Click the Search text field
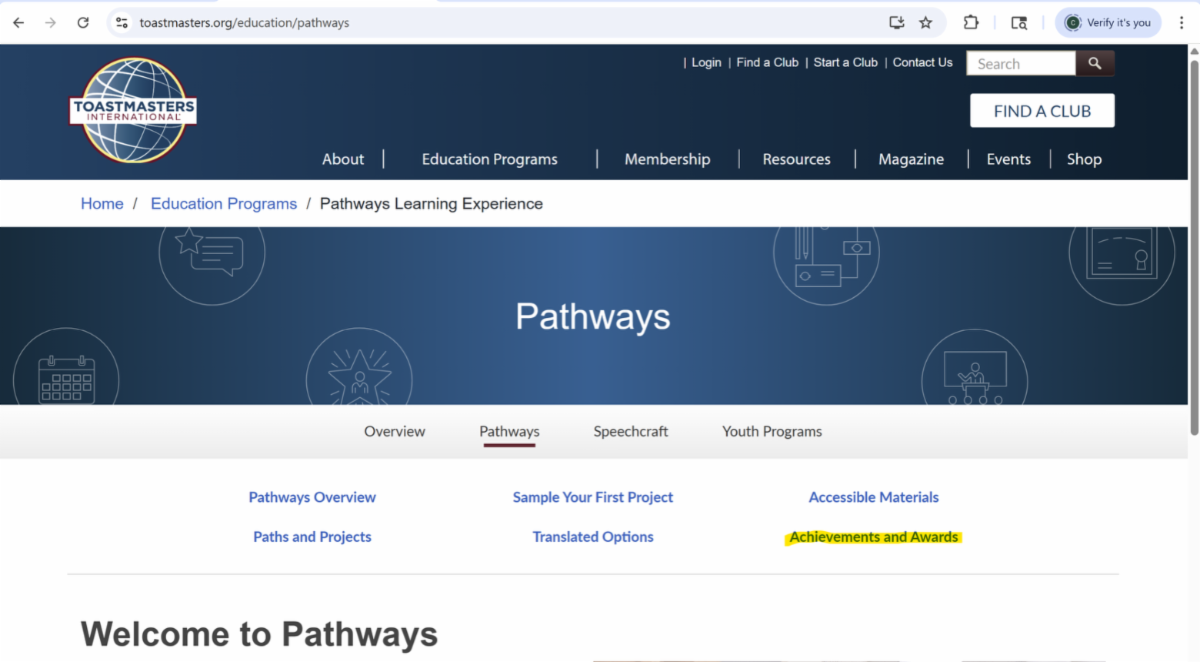The height and width of the screenshot is (662, 1200). point(1020,64)
